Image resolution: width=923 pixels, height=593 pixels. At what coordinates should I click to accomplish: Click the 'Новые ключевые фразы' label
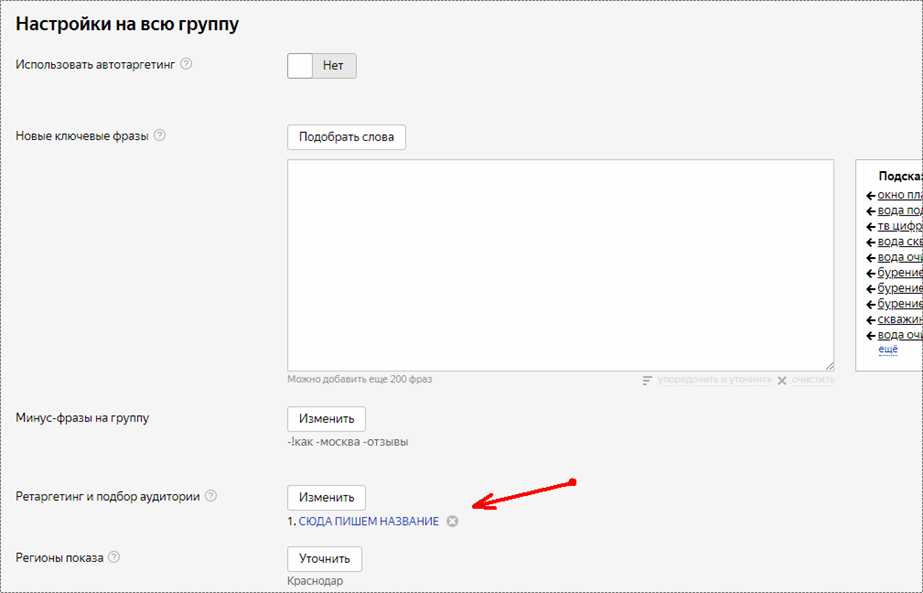(x=82, y=136)
